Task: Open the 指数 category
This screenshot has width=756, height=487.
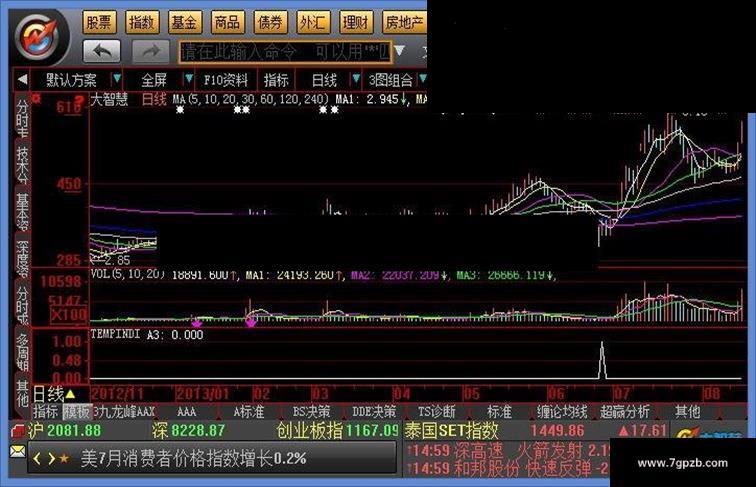Action: [x=142, y=22]
